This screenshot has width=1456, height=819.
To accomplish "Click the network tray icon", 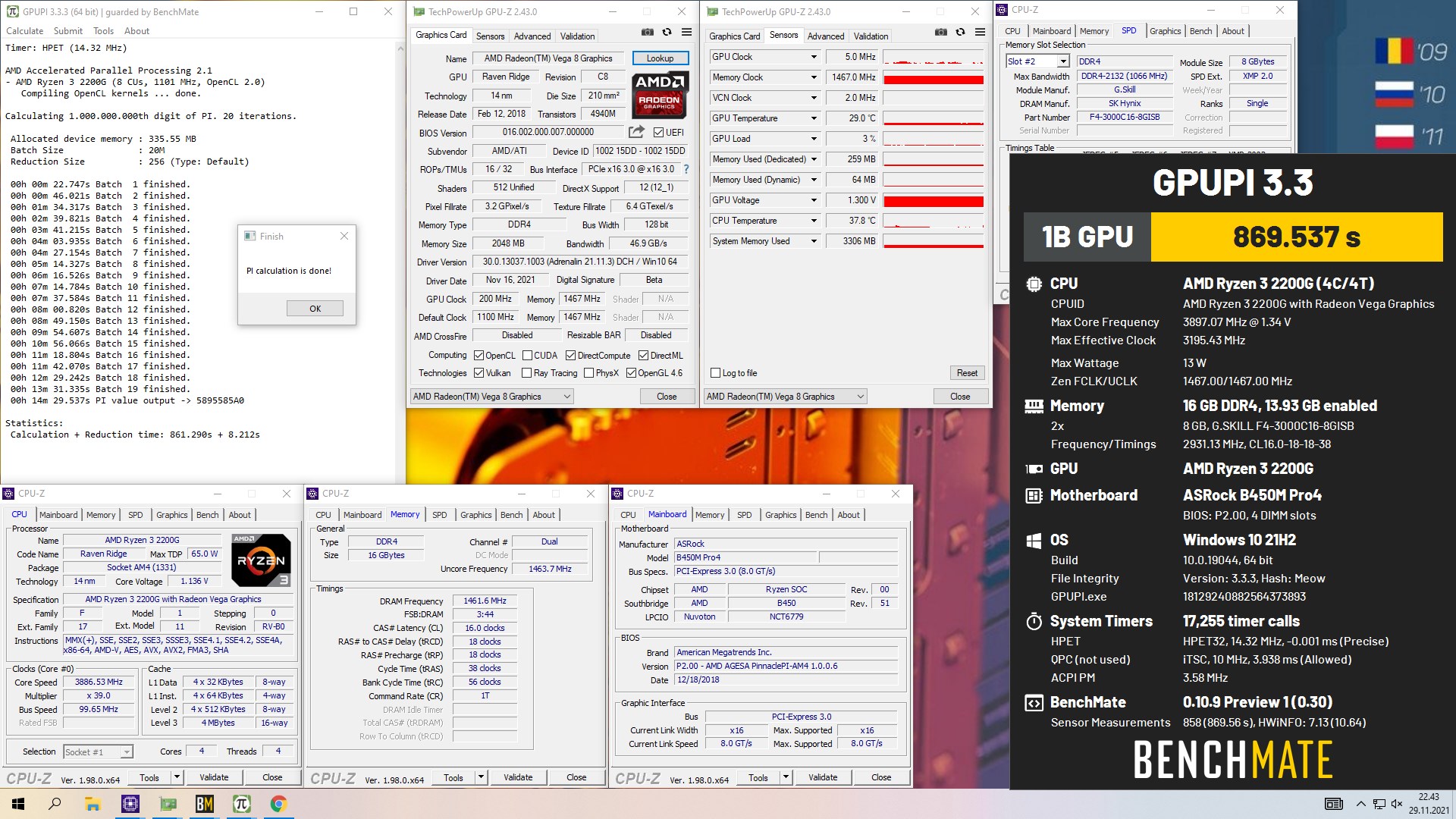I will 1379,804.
